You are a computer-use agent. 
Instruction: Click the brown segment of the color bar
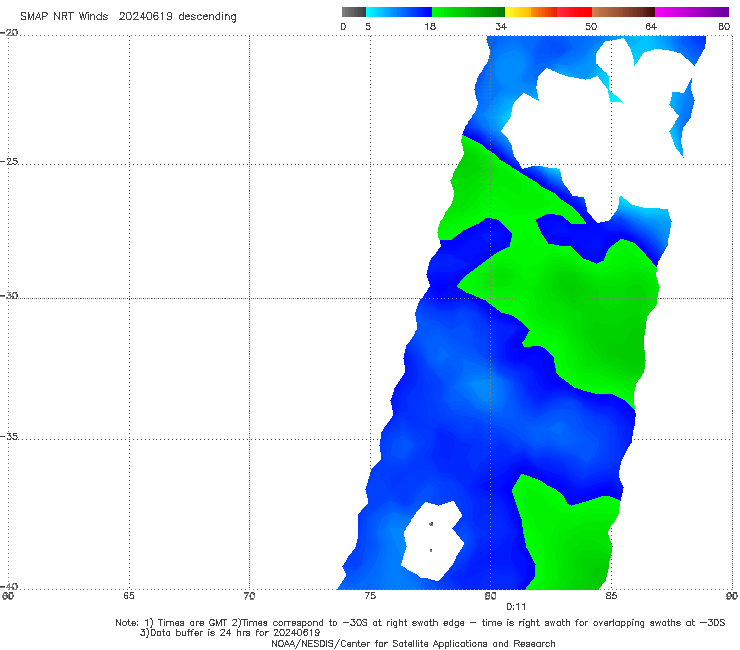point(623,12)
